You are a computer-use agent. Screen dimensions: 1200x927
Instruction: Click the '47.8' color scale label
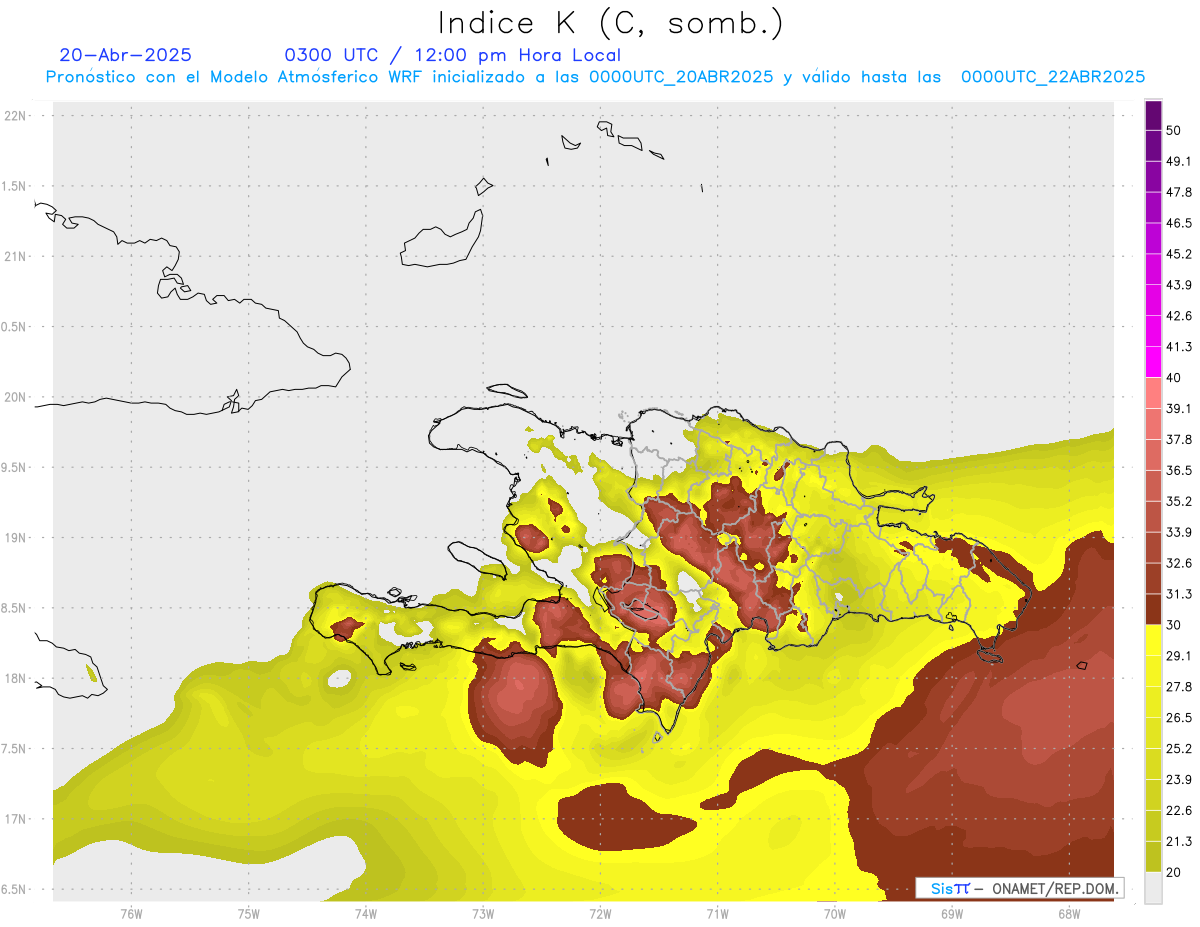[1179, 193]
